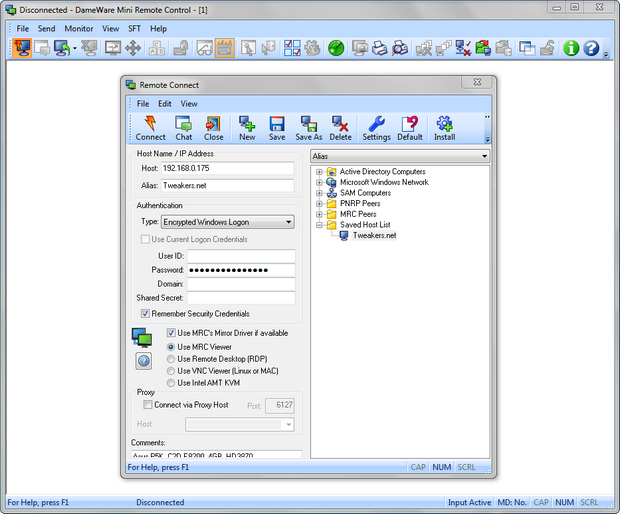
Task: Click the blue question mark help icon
Action: (591, 48)
